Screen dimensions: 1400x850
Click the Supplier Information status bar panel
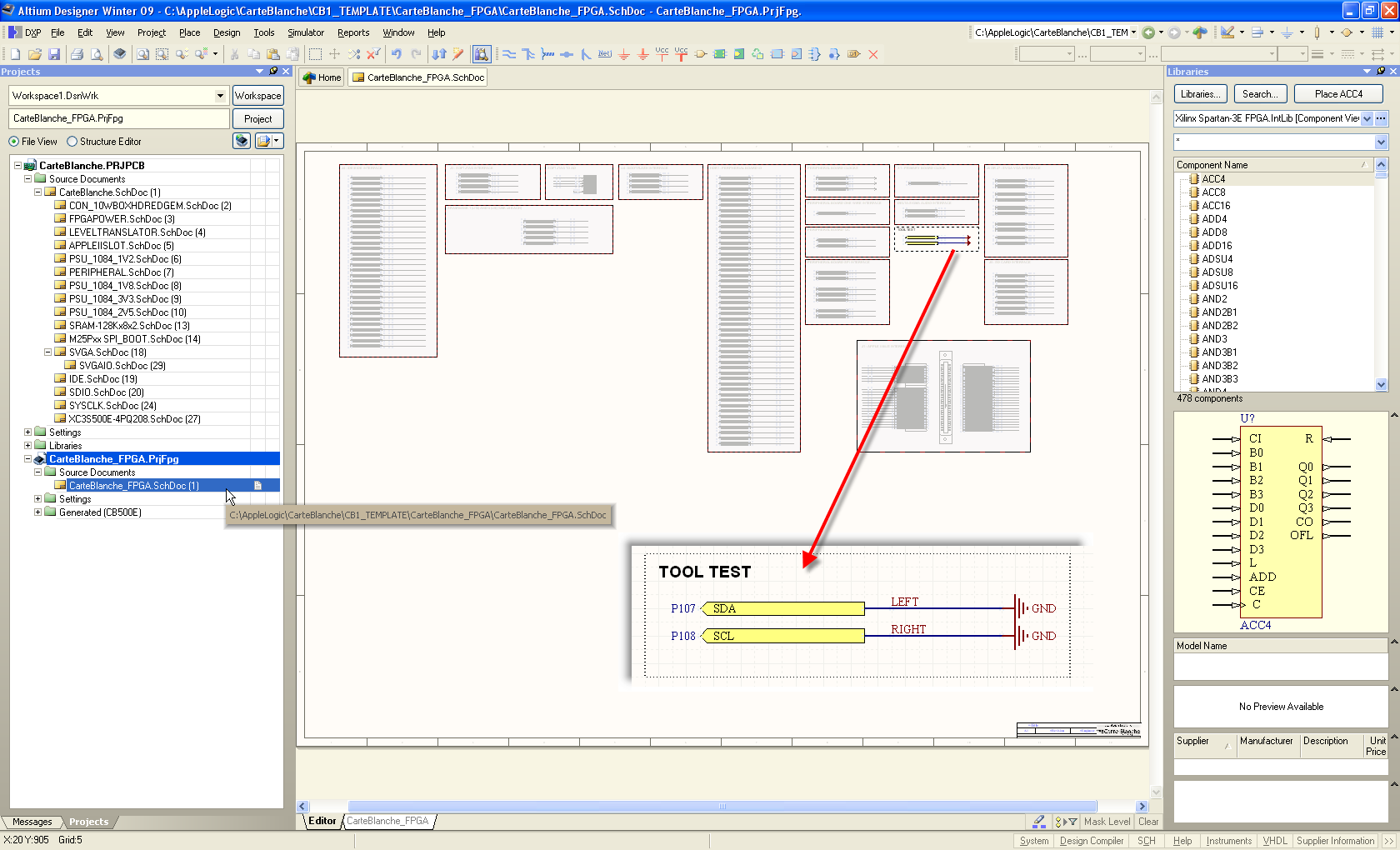[1335, 841]
